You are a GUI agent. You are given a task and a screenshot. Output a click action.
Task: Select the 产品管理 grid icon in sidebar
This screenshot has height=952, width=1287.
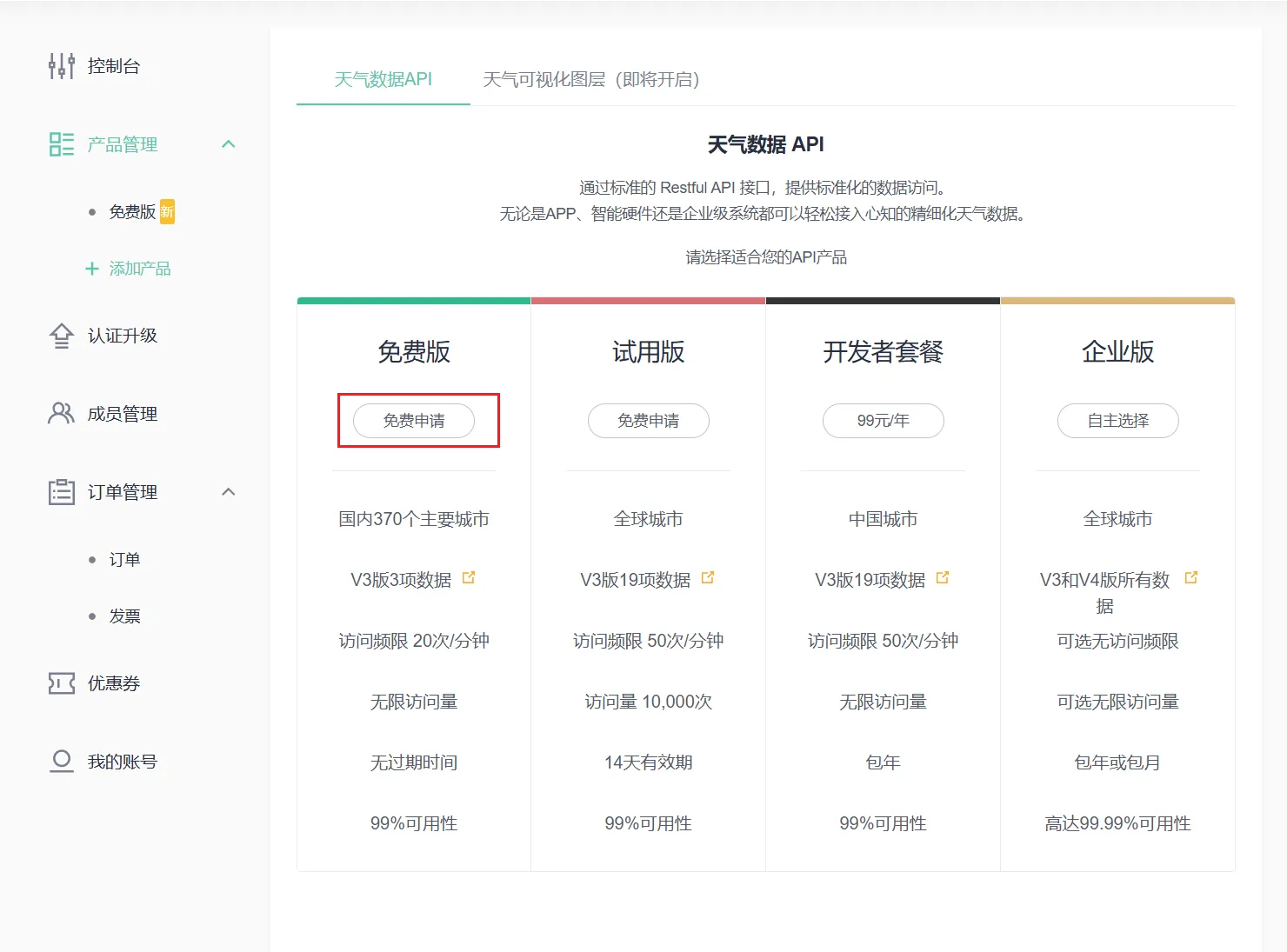pyautogui.click(x=60, y=144)
